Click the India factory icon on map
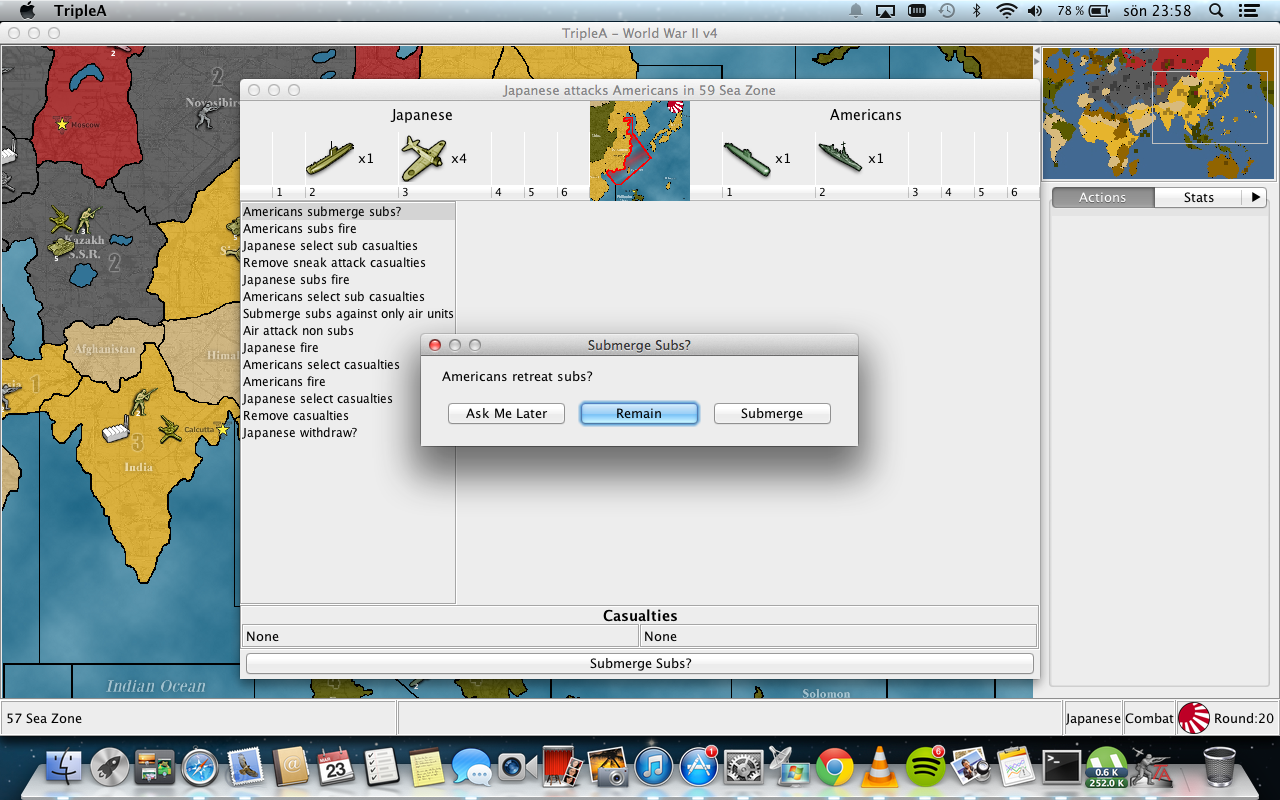 click(x=115, y=430)
